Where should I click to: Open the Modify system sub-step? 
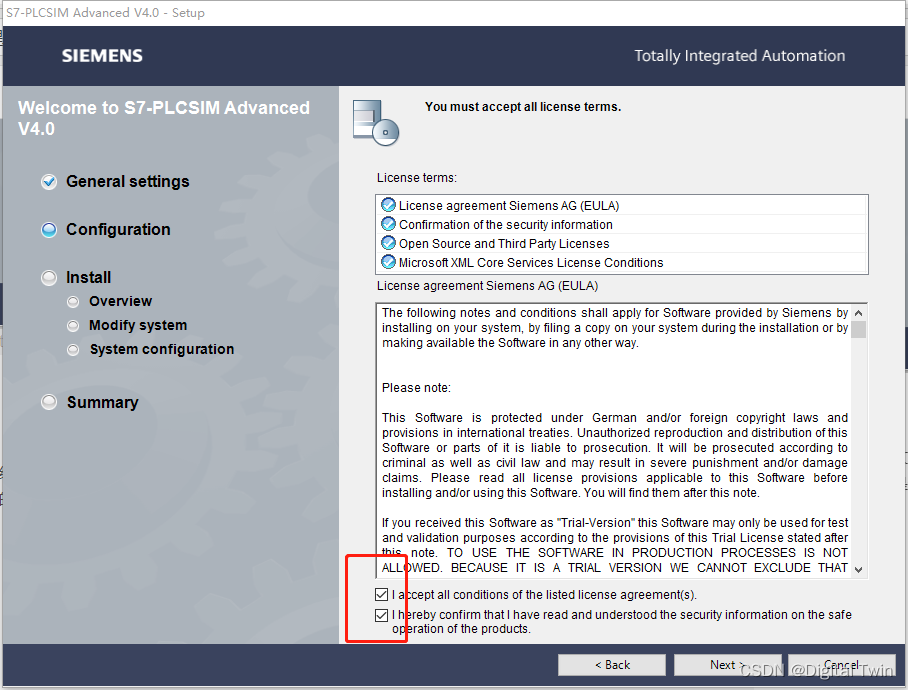pyautogui.click(x=138, y=326)
